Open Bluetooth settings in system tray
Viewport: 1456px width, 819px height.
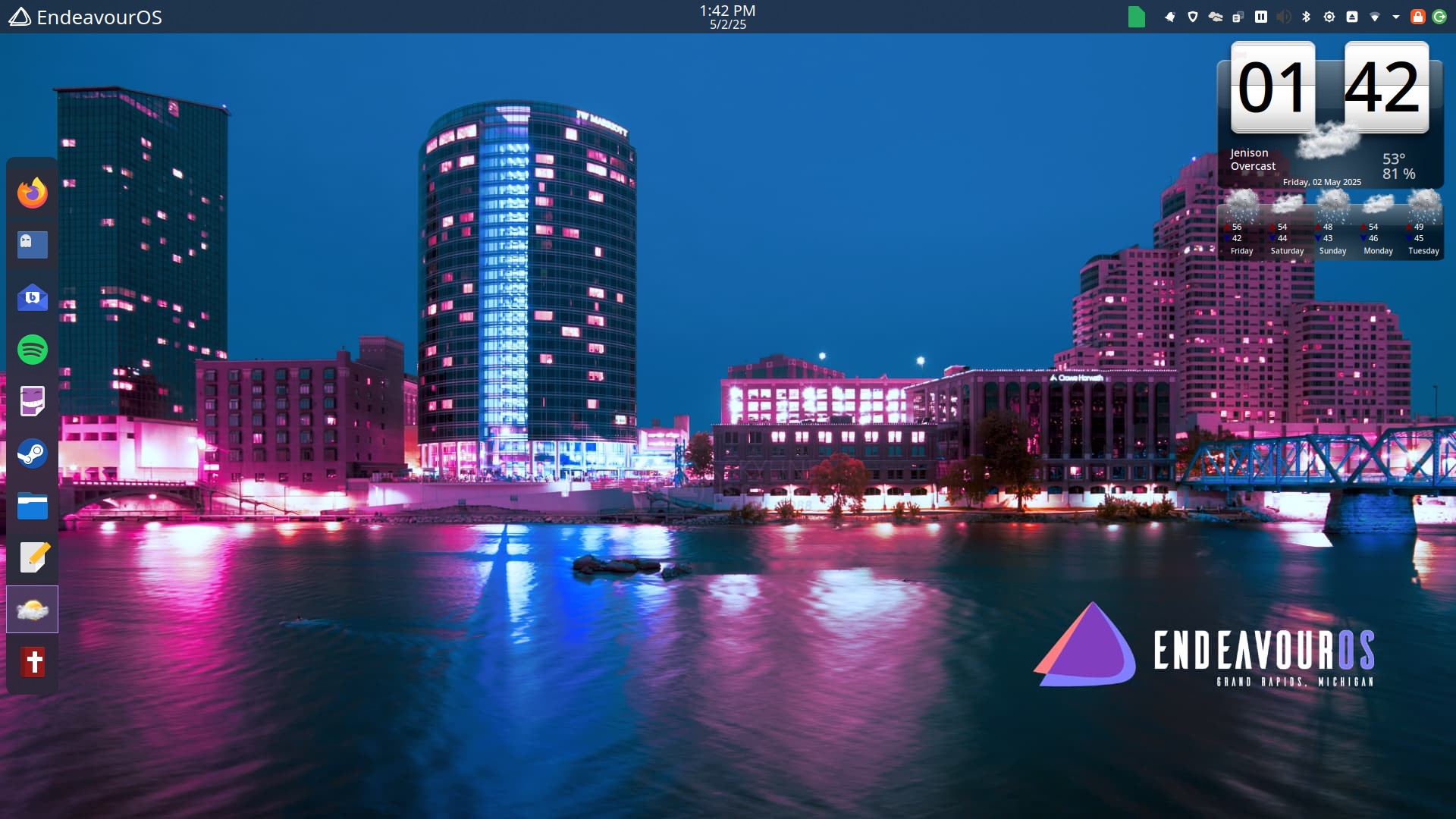click(1307, 17)
